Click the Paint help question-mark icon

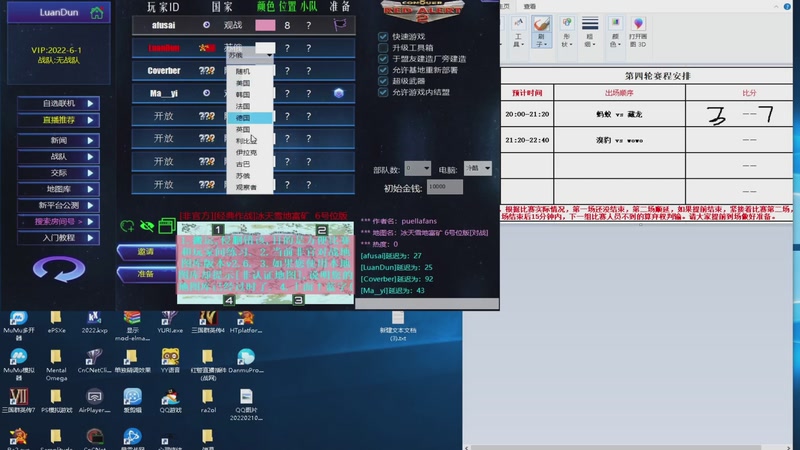[787, 6]
